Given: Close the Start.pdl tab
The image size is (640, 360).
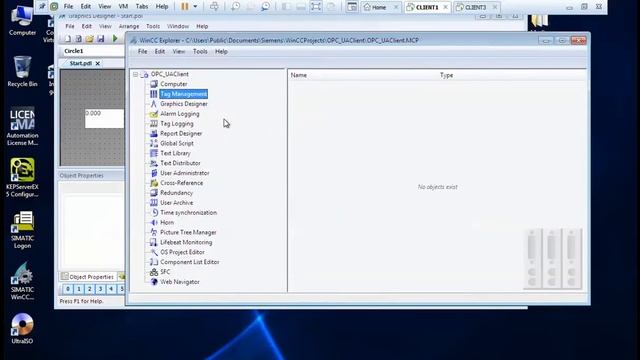Looking at the screenshot, I should click(x=98, y=64).
